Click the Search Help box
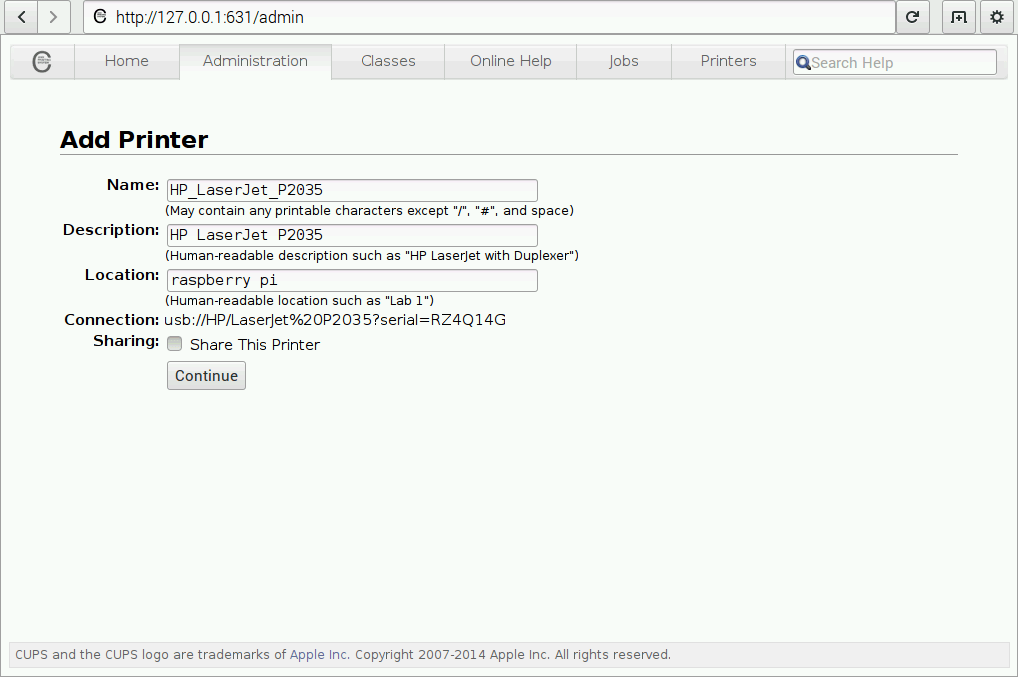Image resolution: width=1018 pixels, height=677 pixels. tap(895, 62)
